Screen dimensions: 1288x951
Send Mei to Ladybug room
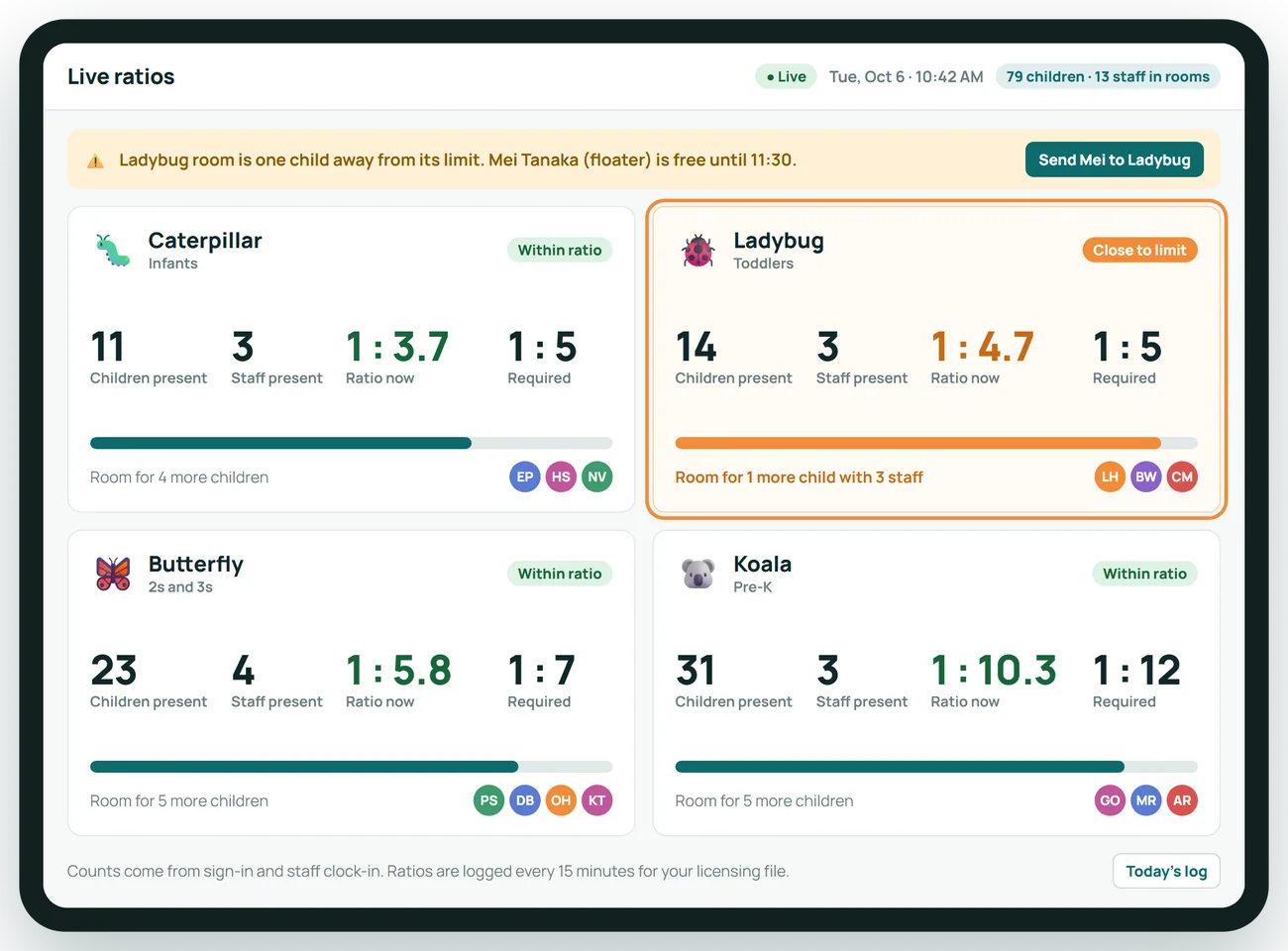click(x=1115, y=159)
